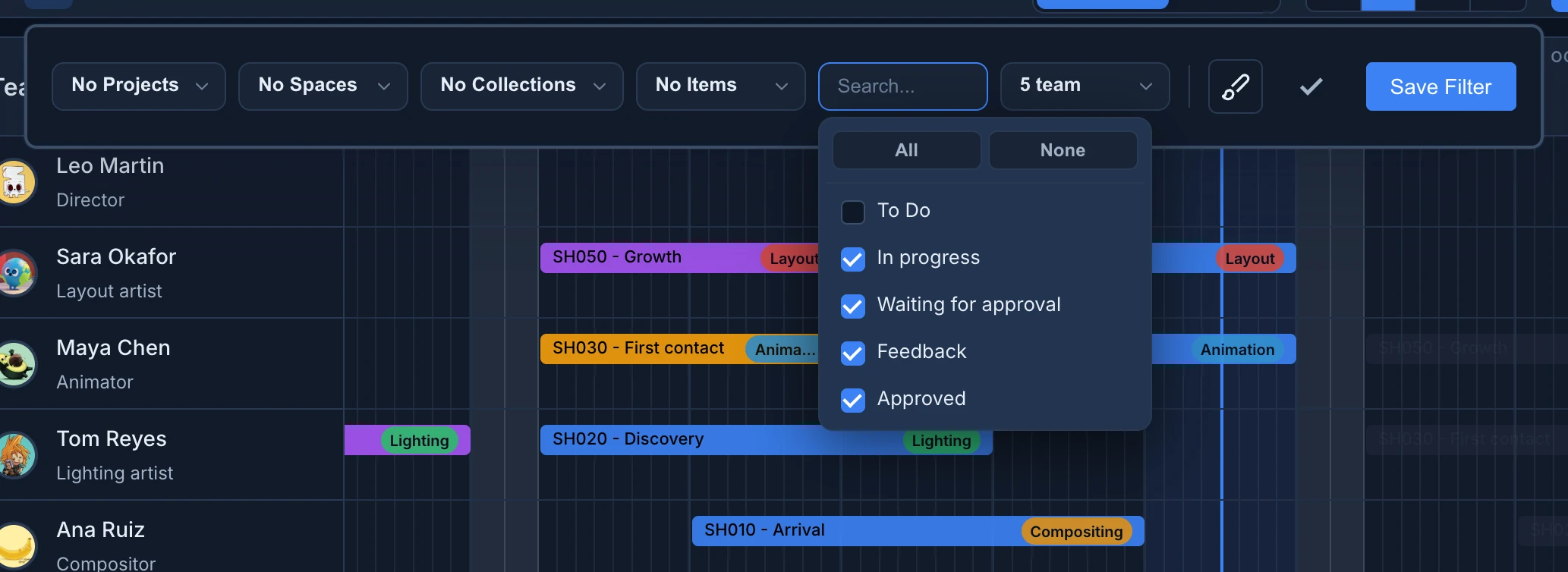The image size is (1568, 572).
Task: Uncheck the In progress checkbox
Action: (853, 259)
